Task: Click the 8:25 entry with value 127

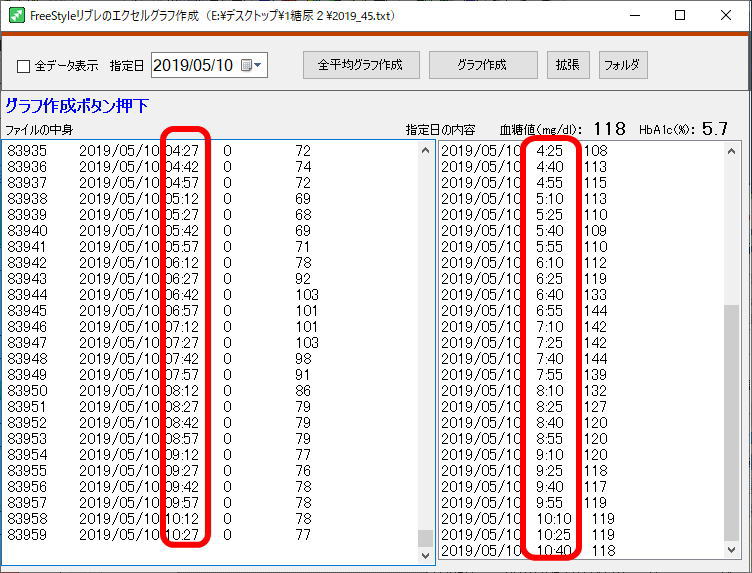Action: 524,407
